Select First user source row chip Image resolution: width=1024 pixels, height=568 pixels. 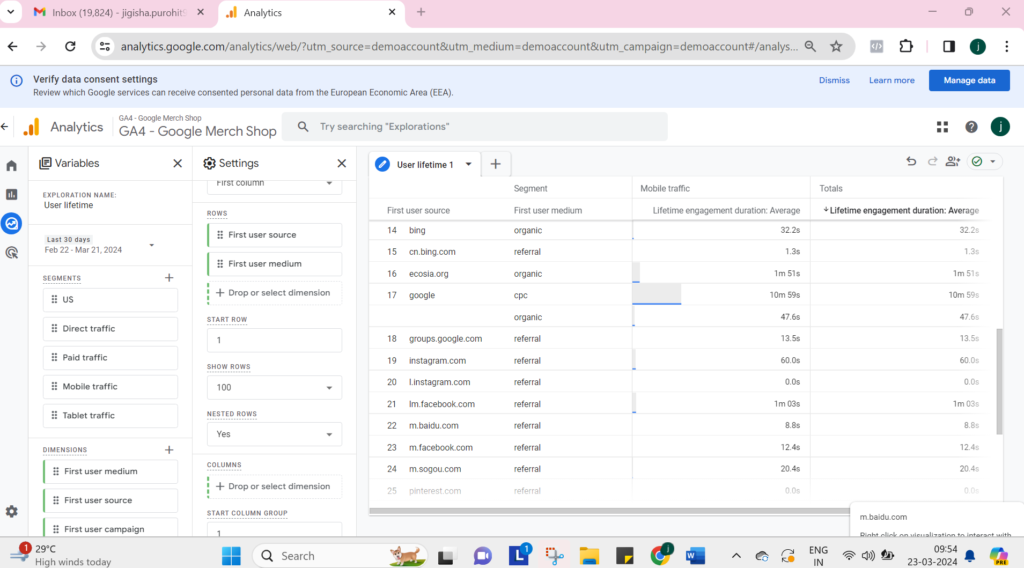click(274, 235)
